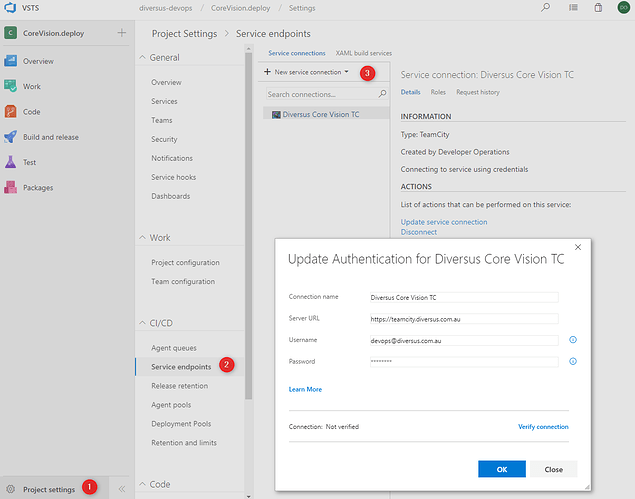
Task: Open Agent queues settings
Action: click(174, 348)
